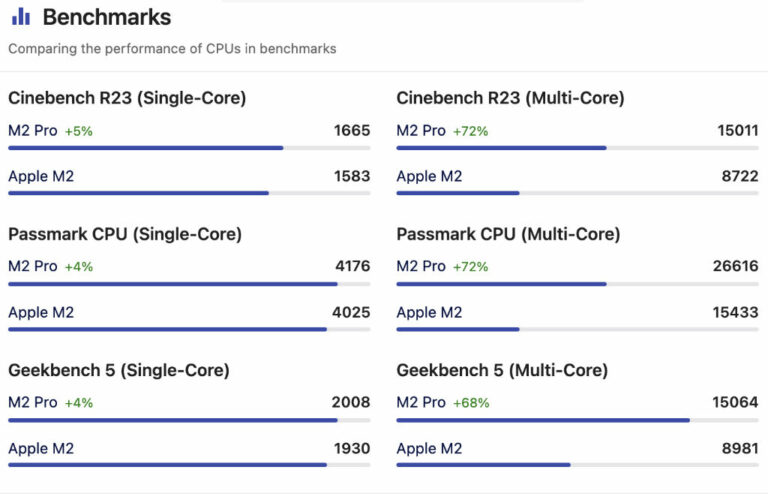The width and height of the screenshot is (768, 494).
Task: Open Geekbench 5 (Single-Core) benchmark
Action: (x=119, y=370)
